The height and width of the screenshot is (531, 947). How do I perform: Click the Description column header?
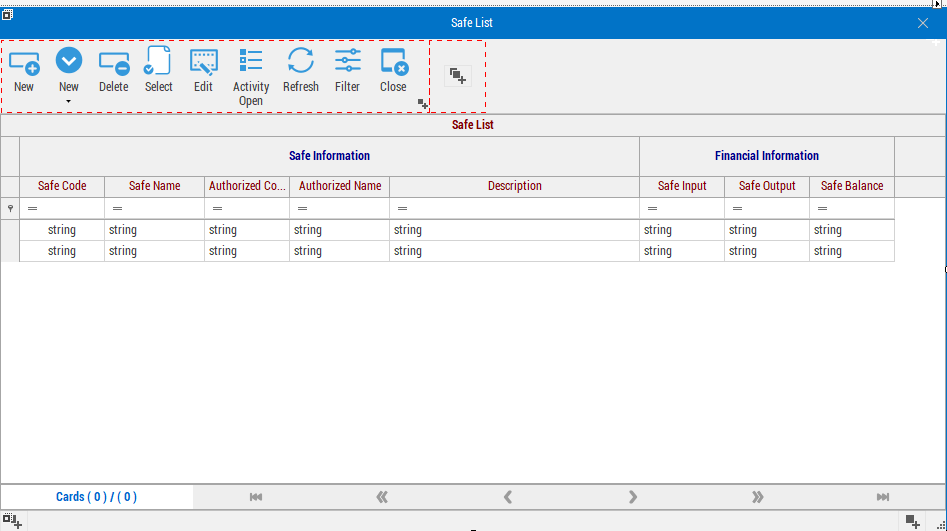pyautogui.click(x=515, y=186)
